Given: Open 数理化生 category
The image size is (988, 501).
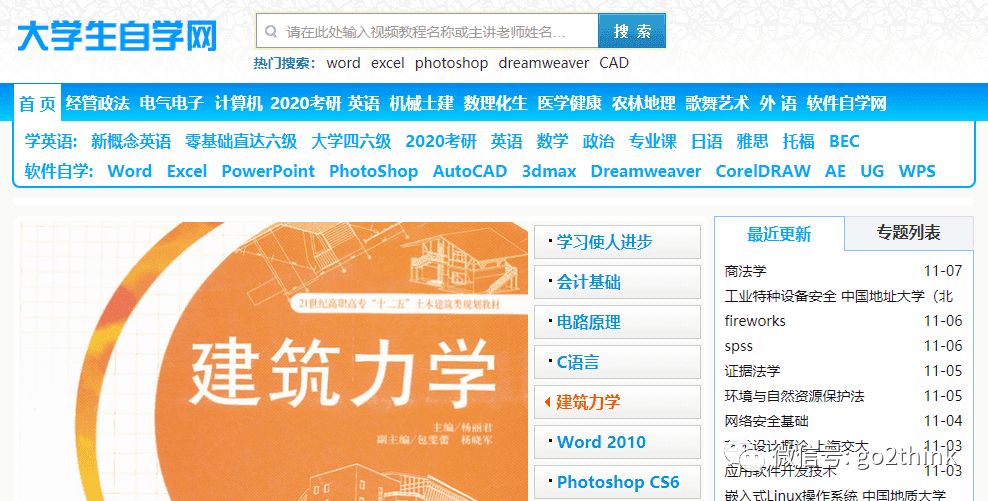Looking at the screenshot, I should click(495, 103).
